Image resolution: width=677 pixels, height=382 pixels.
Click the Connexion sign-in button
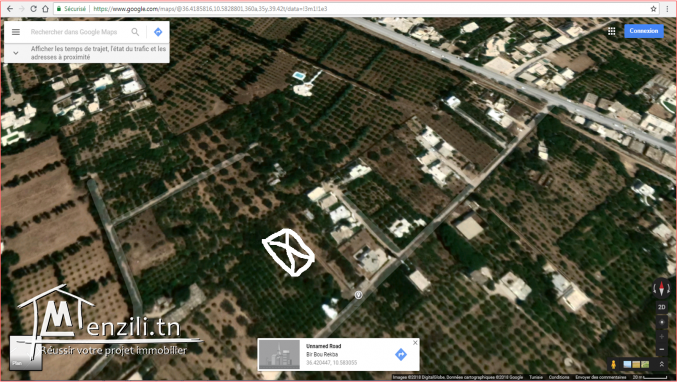644,31
